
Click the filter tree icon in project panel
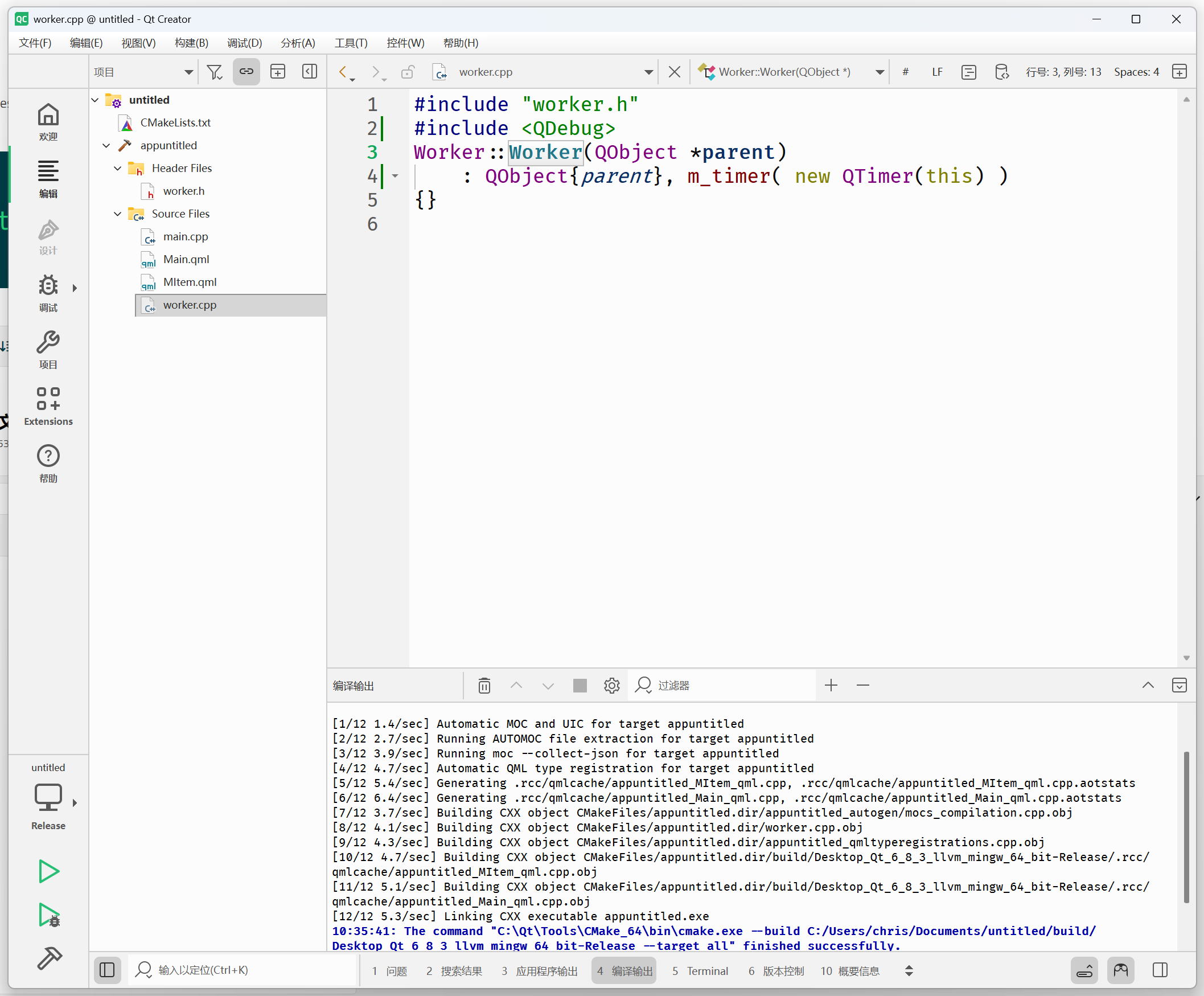click(x=215, y=72)
